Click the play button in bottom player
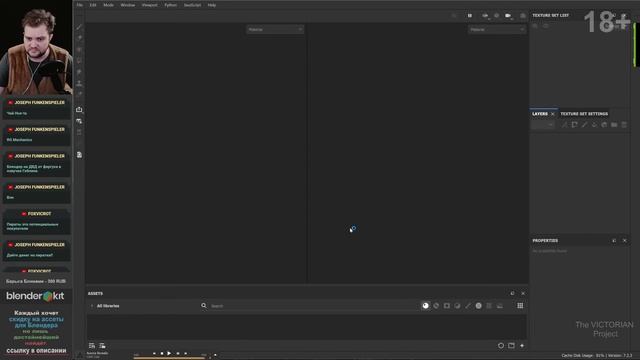This screenshot has width=640, height=360. pyautogui.click(x=169, y=353)
